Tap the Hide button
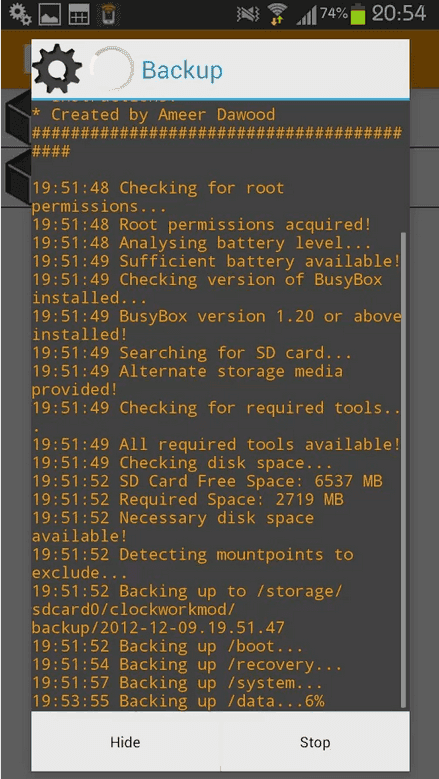439x779 pixels. click(x=125, y=742)
